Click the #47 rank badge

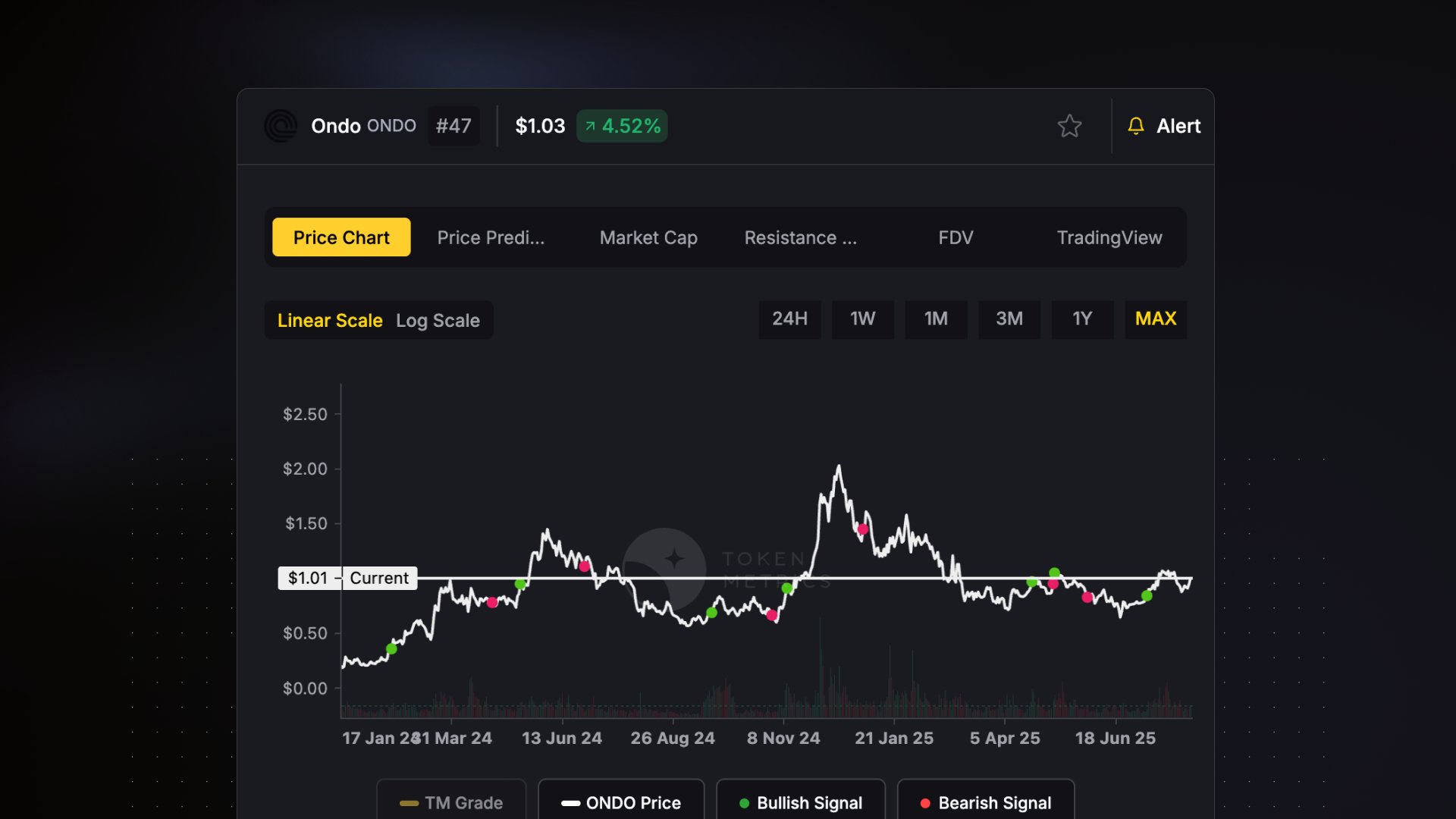pyautogui.click(x=453, y=126)
